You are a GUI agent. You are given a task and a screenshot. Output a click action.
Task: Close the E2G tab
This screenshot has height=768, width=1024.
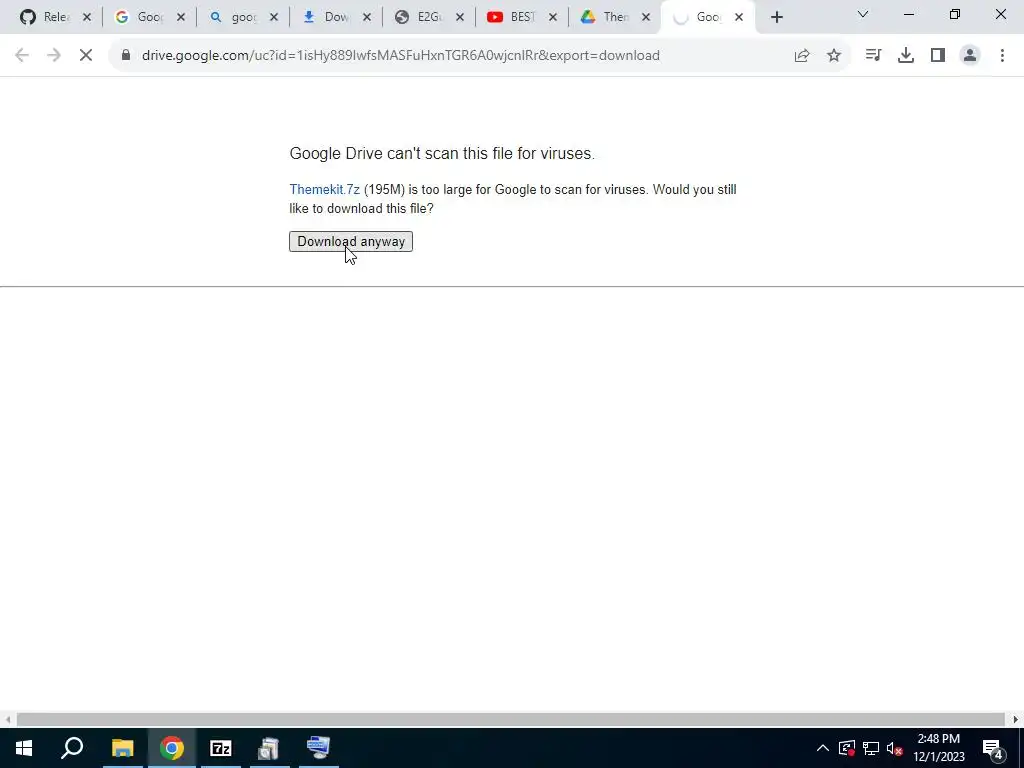[x=460, y=17]
